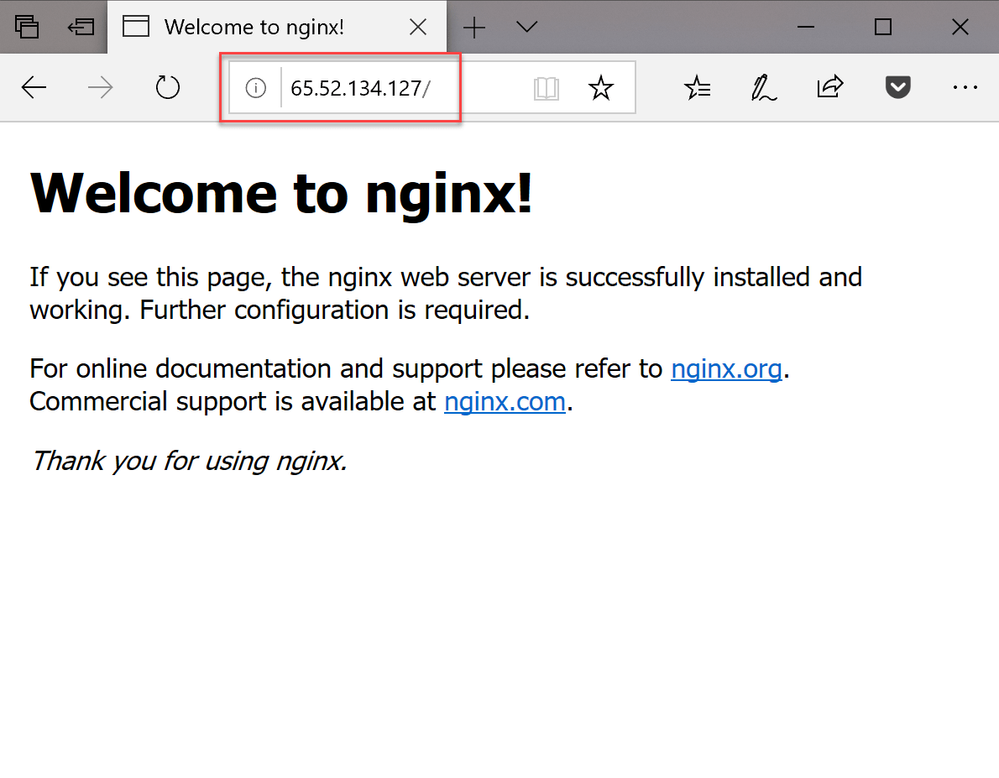Expand tab previews chevron
Screen dimensions: 999x778
pos(527,27)
